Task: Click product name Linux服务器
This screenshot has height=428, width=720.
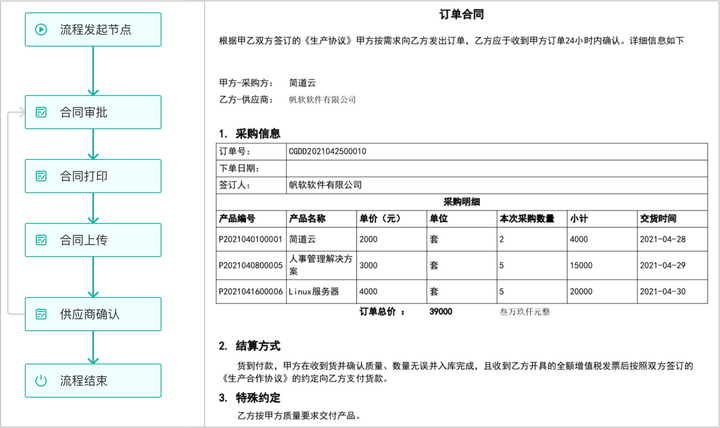Action: pos(314,292)
